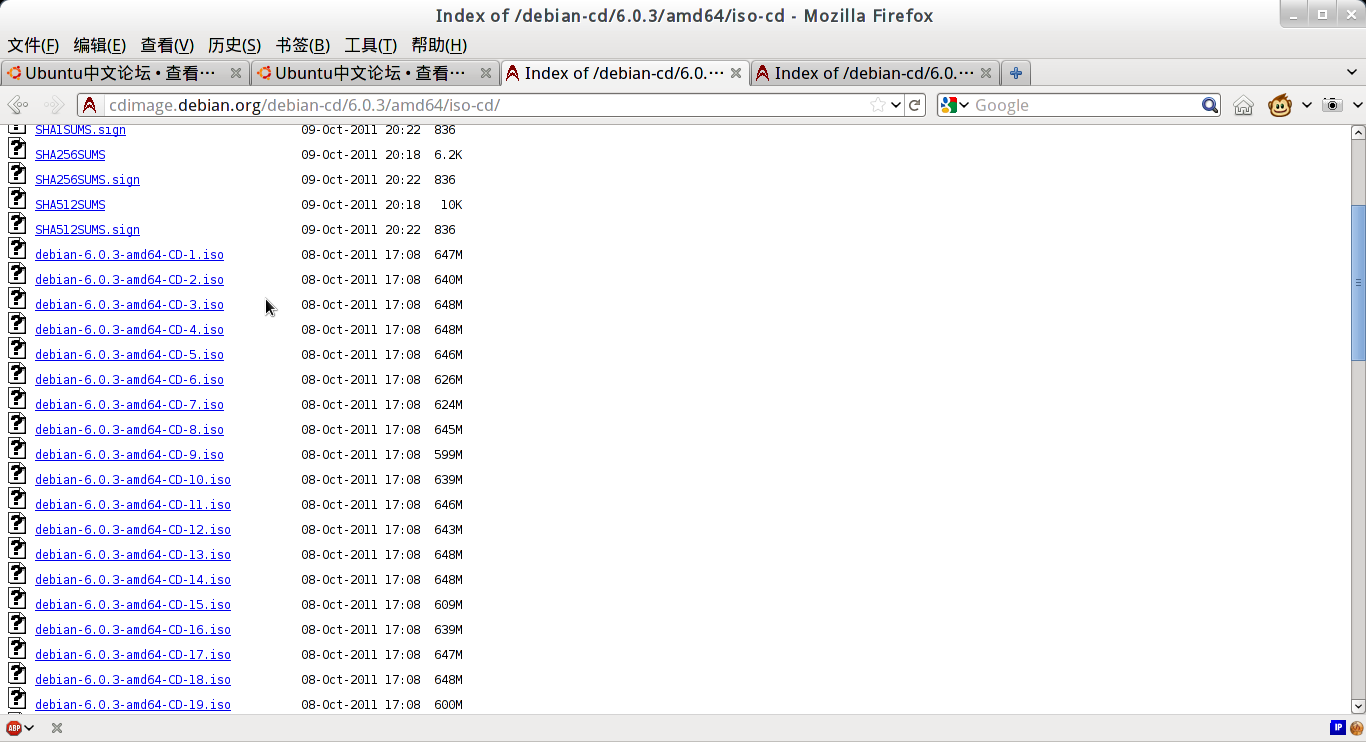Go back with the Back arrow button
The height and width of the screenshot is (742, 1366).
click(x=17, y=105)
